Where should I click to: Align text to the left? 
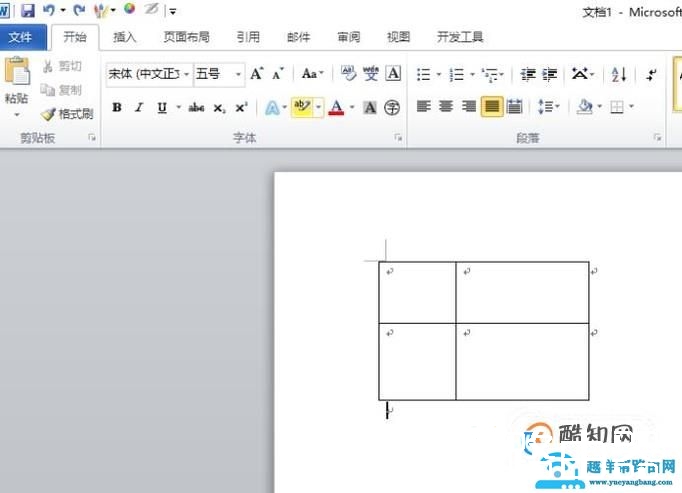click(423, 107)
